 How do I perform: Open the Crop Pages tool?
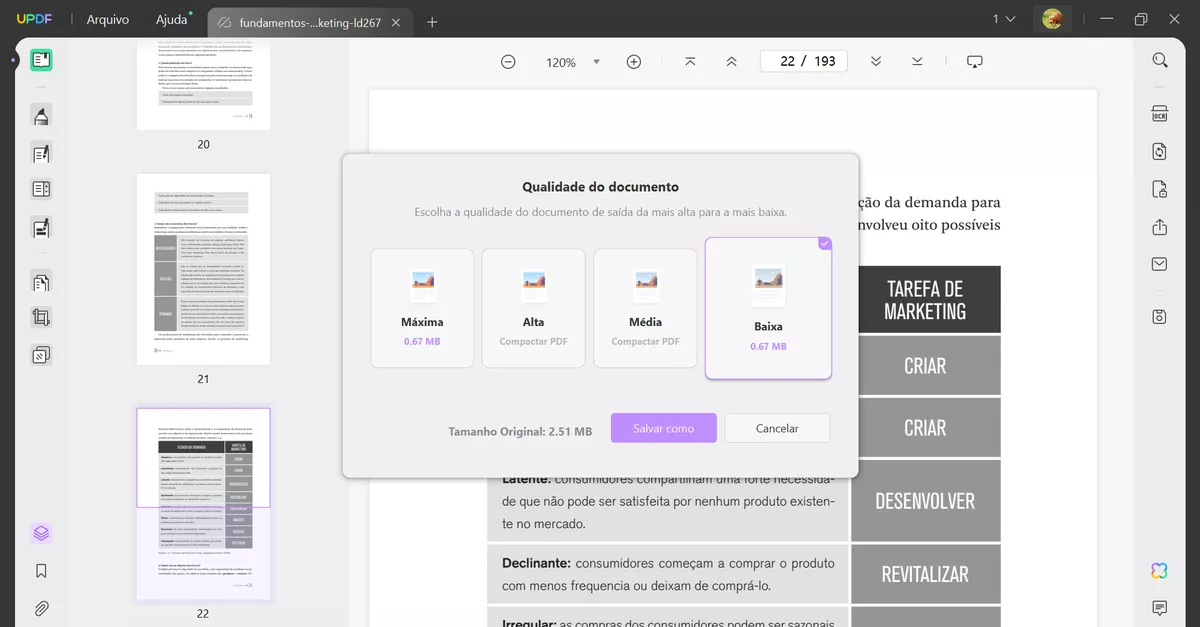41,318
